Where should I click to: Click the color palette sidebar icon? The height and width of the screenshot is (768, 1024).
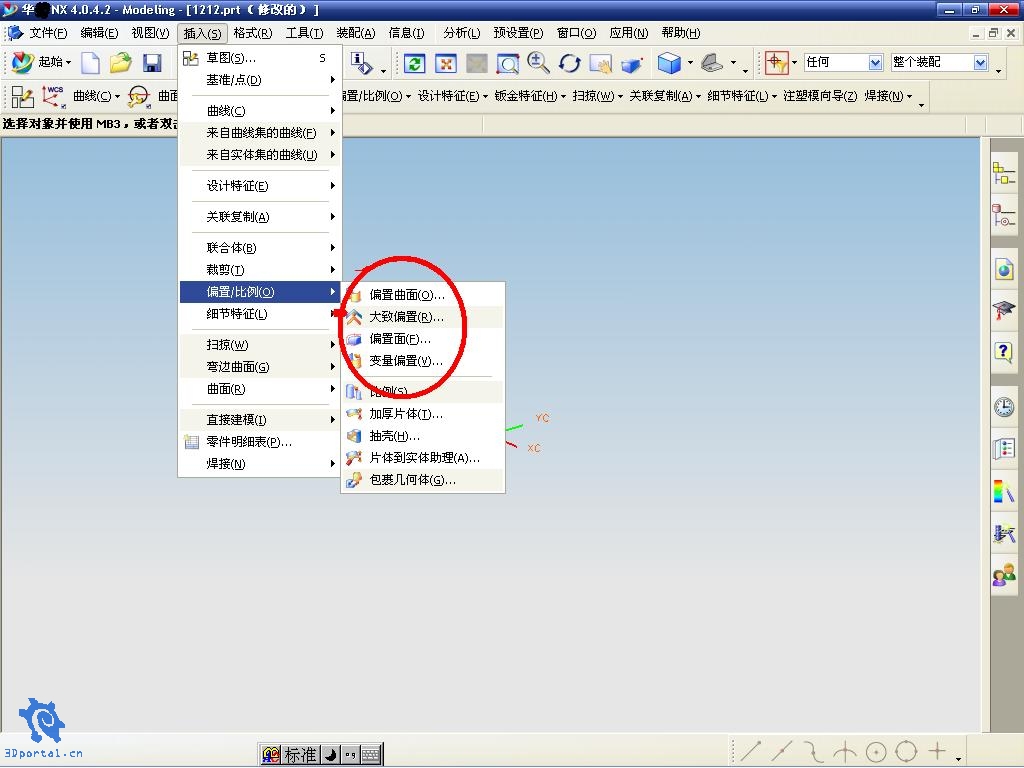tap(1004, 491)
